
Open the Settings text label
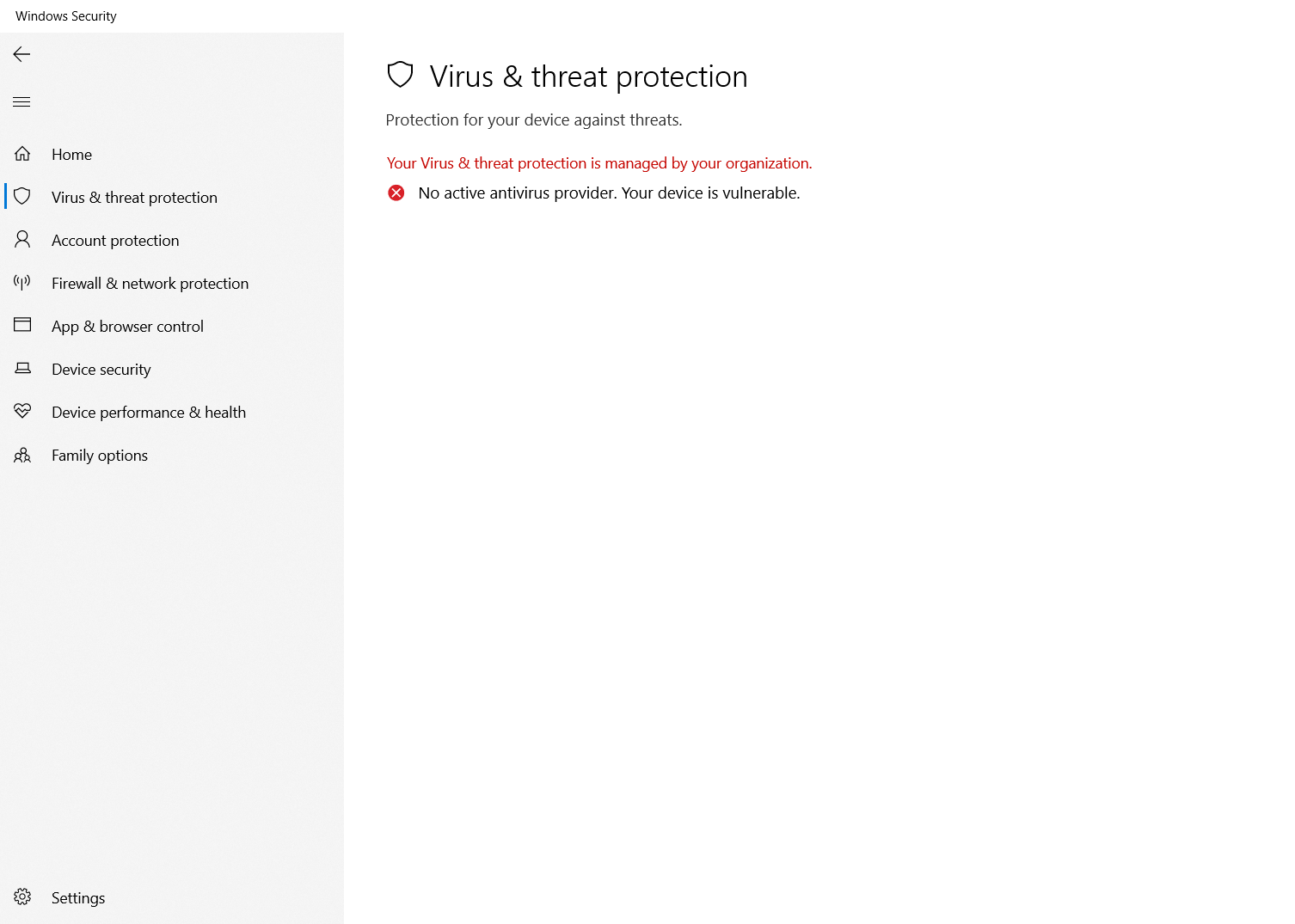[x=78, y=898]
